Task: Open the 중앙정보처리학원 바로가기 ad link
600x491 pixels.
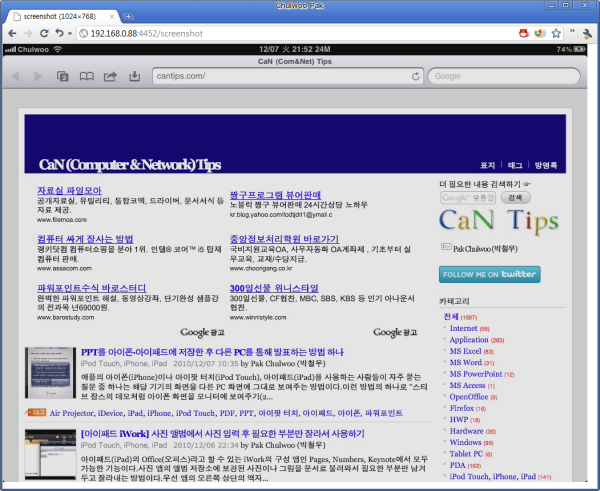Action: tap(284, 239)
